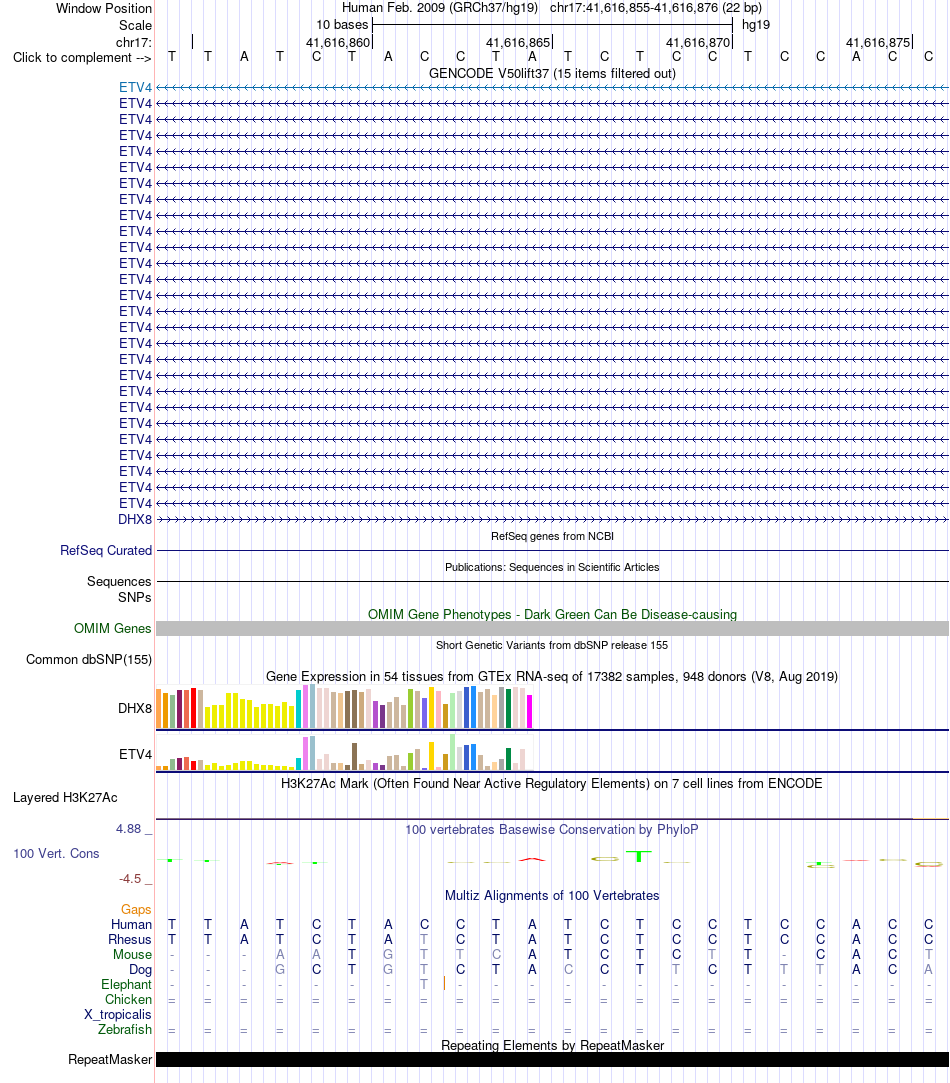This screenshot has width=950, height=1083.
Task: Click the 'chr17:' ruler label
Action: pos(134,42)
